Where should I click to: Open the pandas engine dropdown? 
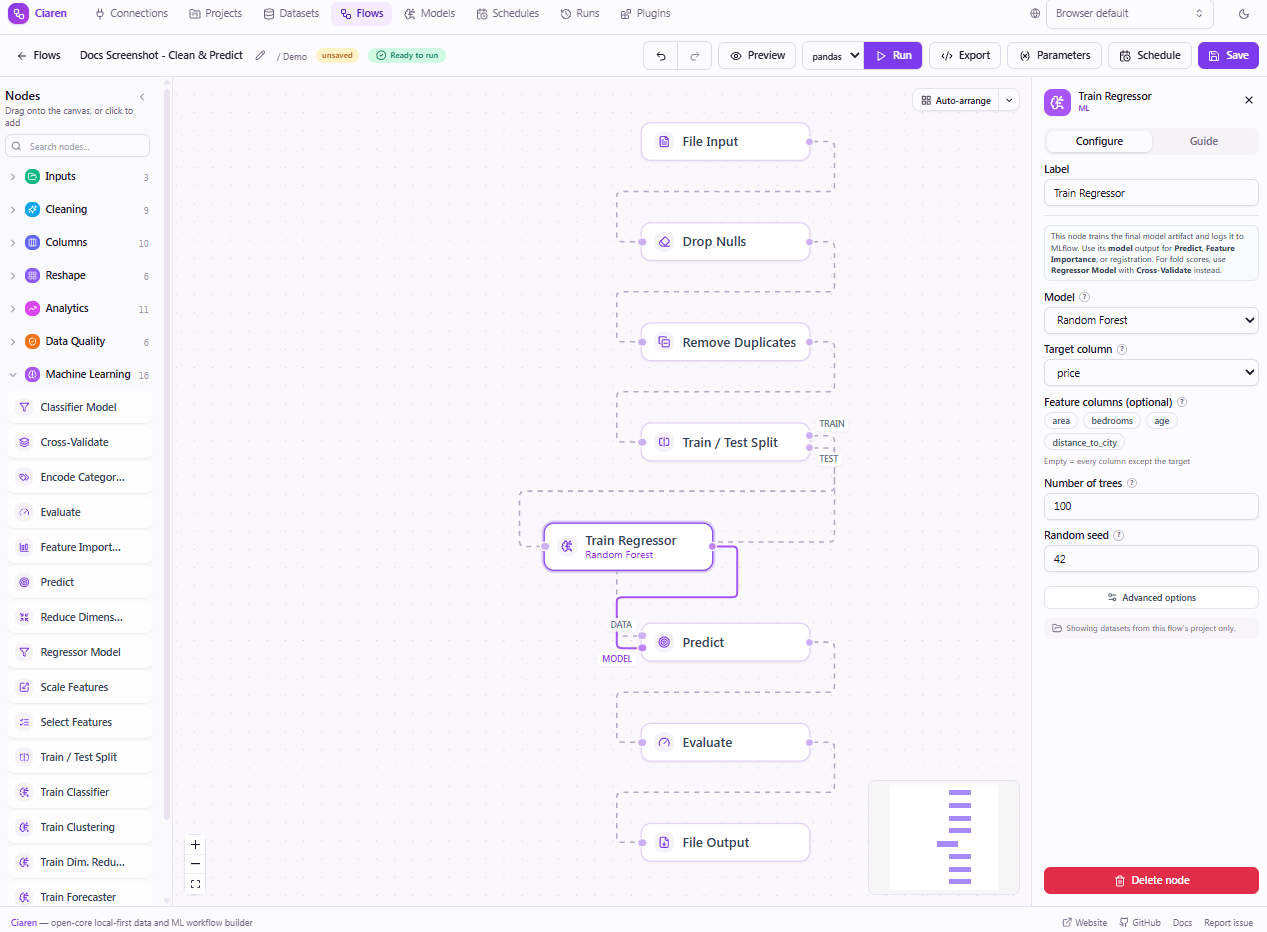[833, 56]
